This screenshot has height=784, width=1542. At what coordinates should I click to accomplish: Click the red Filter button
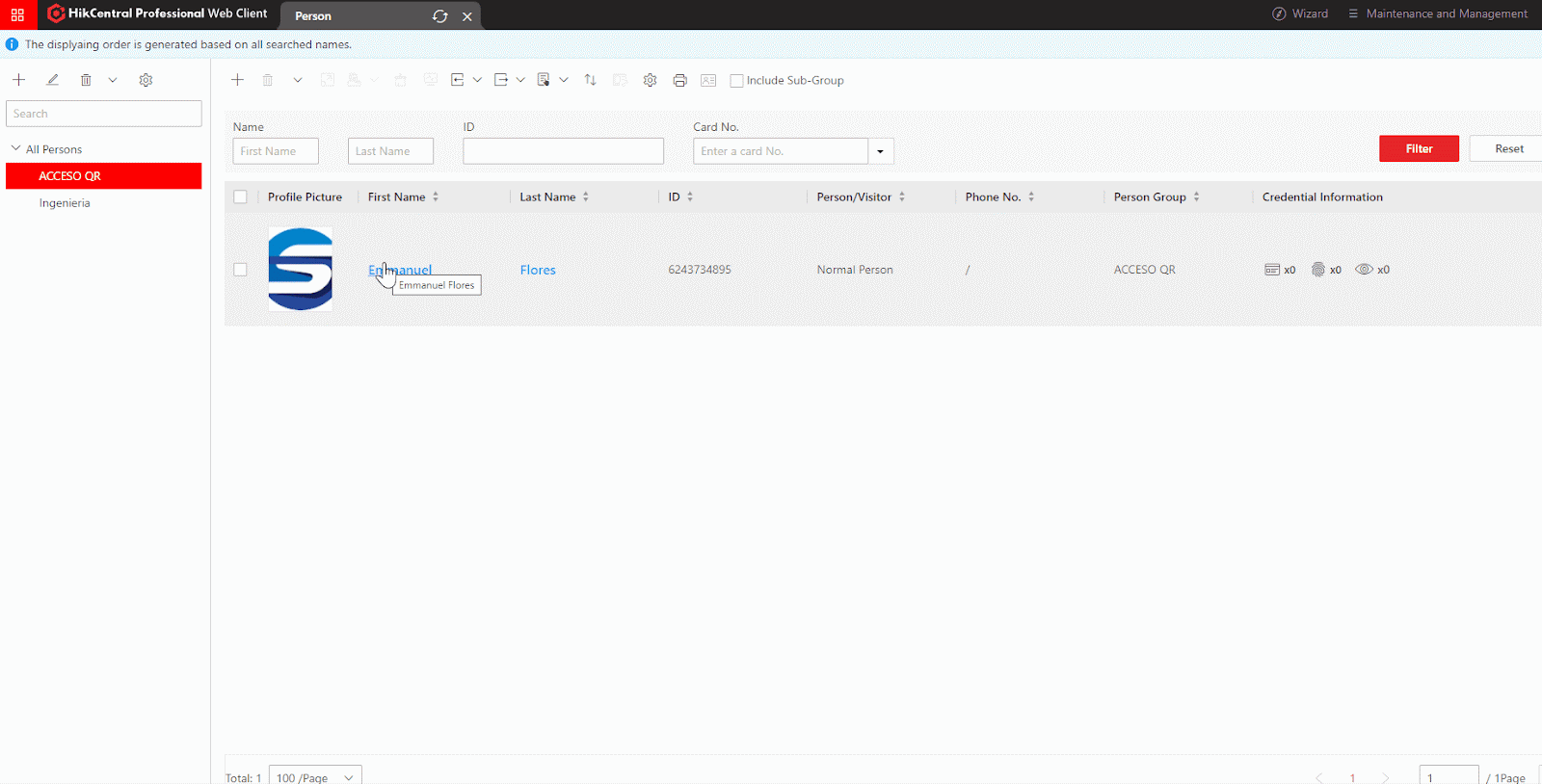1419,148
